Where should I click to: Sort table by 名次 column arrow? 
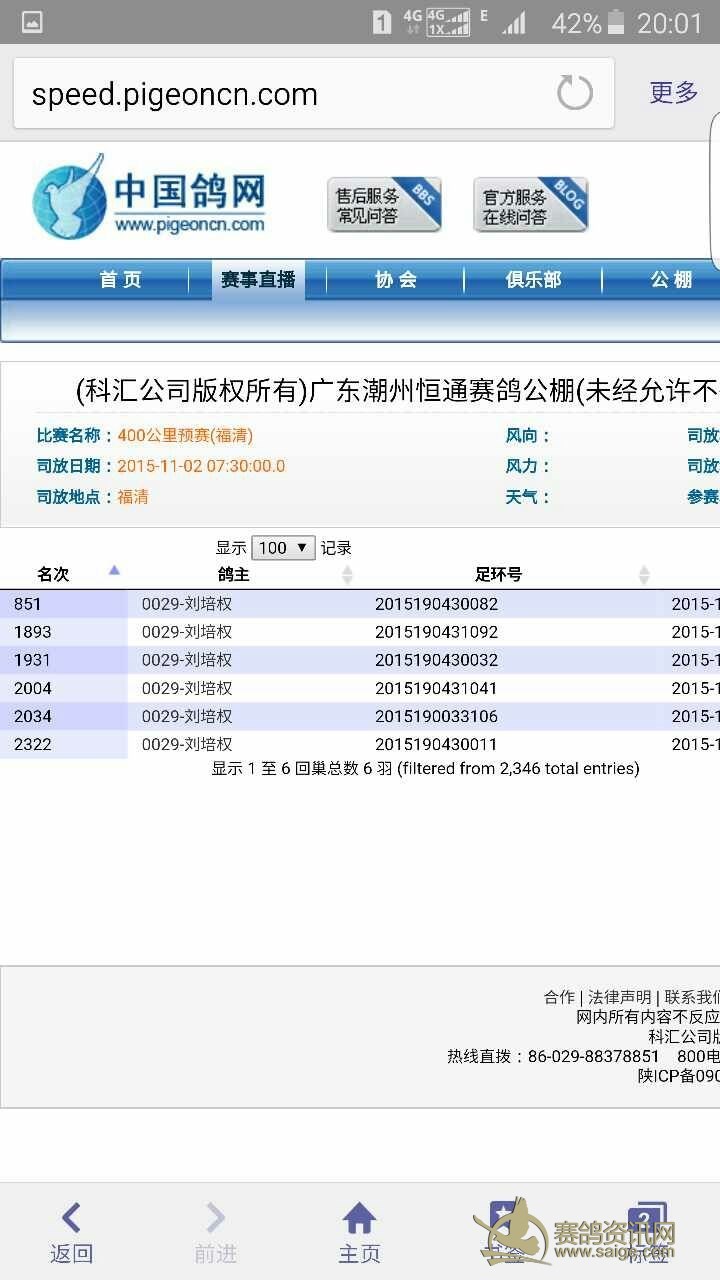[x=114, y=572]
